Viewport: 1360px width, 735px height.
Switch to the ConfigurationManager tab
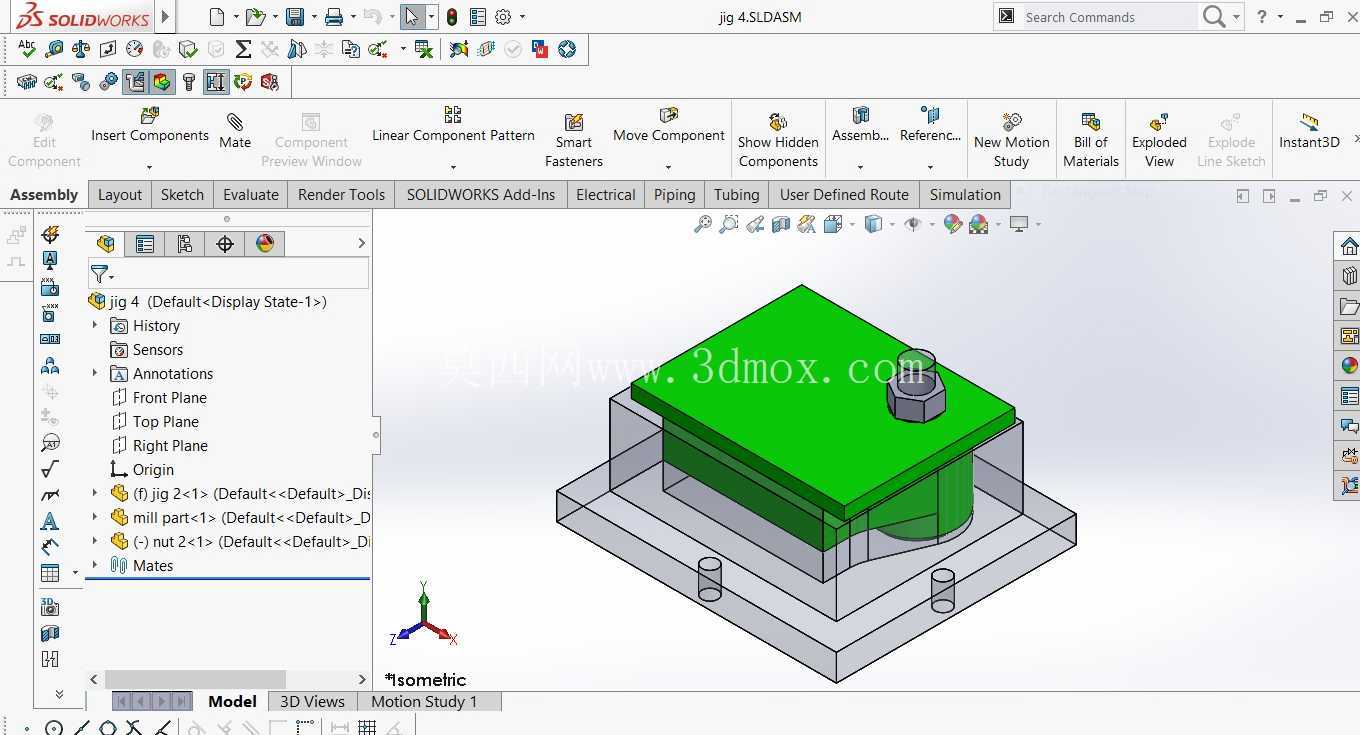(x=185, y=243)
